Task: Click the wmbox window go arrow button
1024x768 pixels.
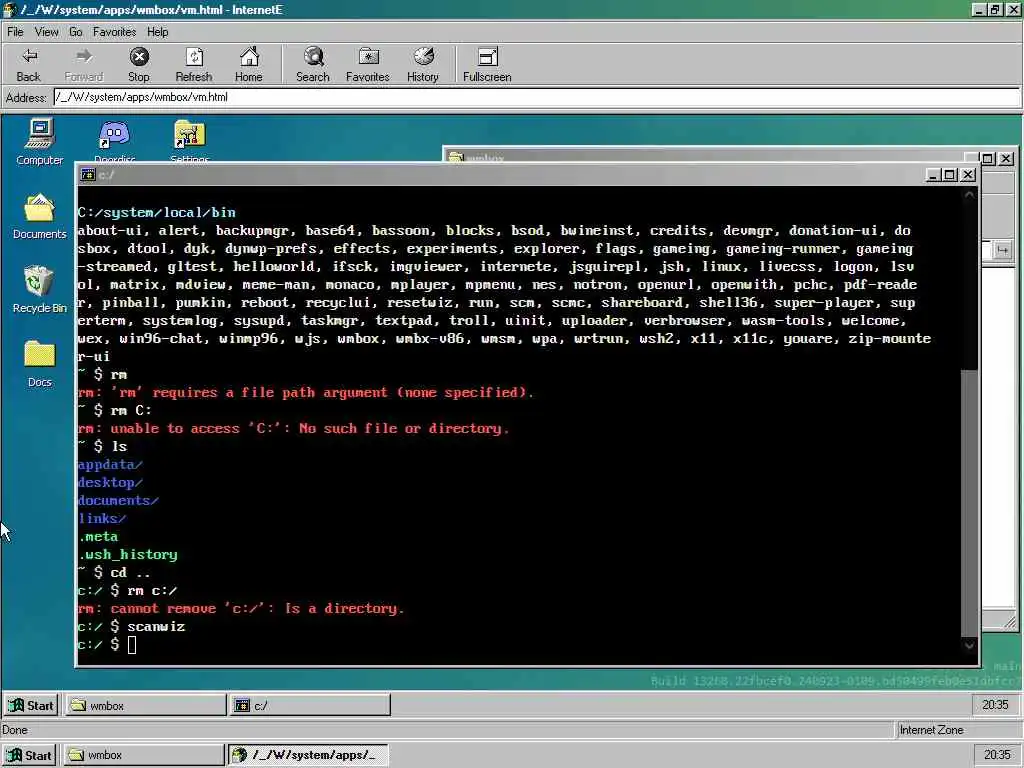Action: click(x=1002, y=250)
